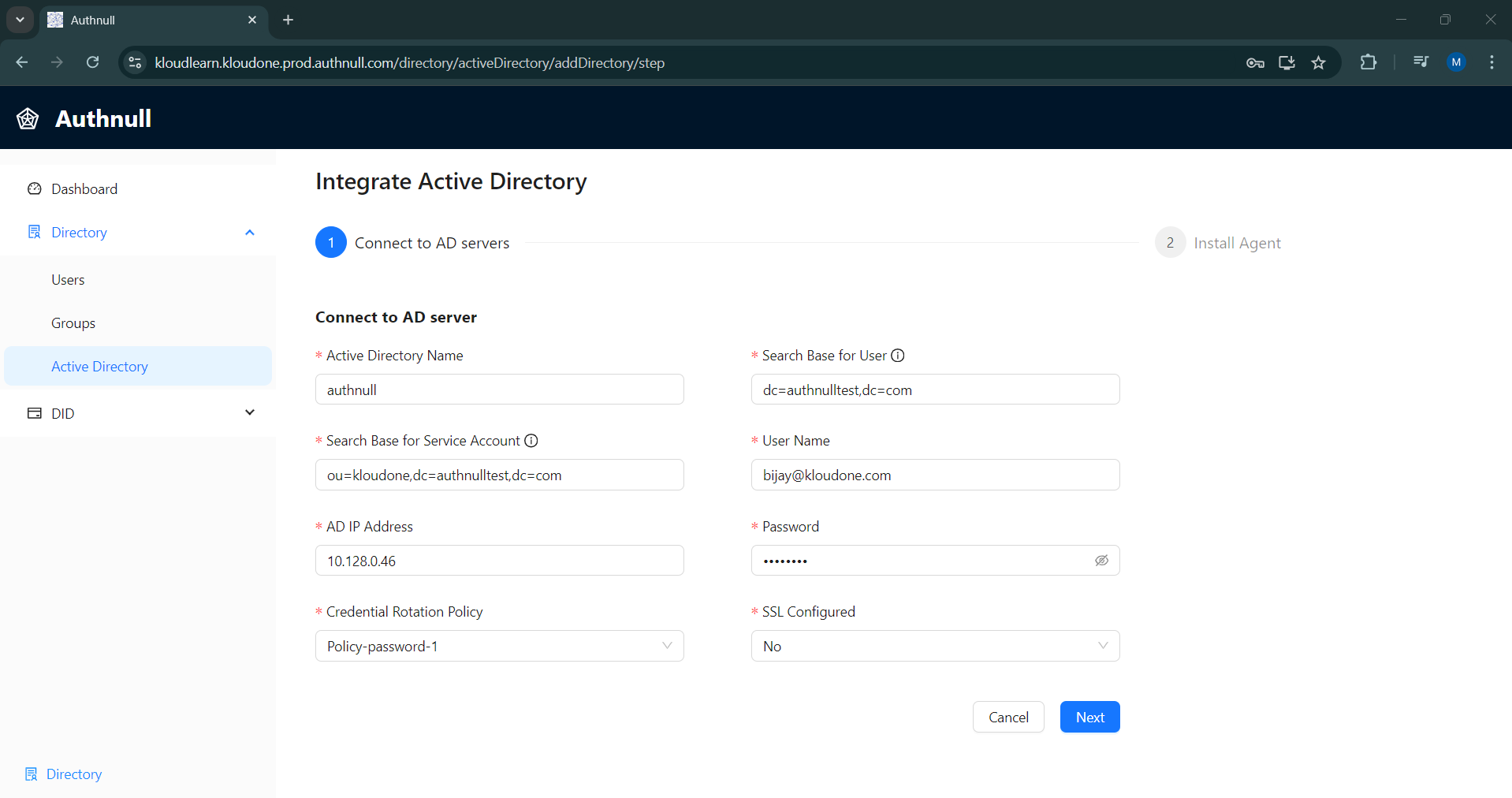Image resolution: width=1512 pixels, height=798 pixels.
Task: Click step 2 Install Agent circle
Action: pos(1170,242)
